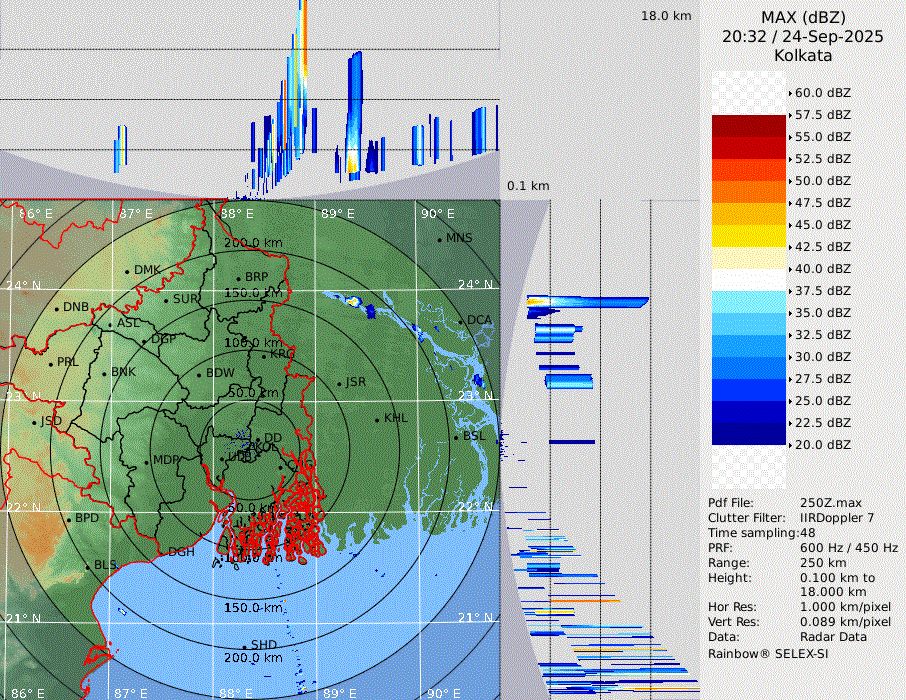Select the JSR station marker on map
Viewport: 906px width, 700px height.
point(339,383)
